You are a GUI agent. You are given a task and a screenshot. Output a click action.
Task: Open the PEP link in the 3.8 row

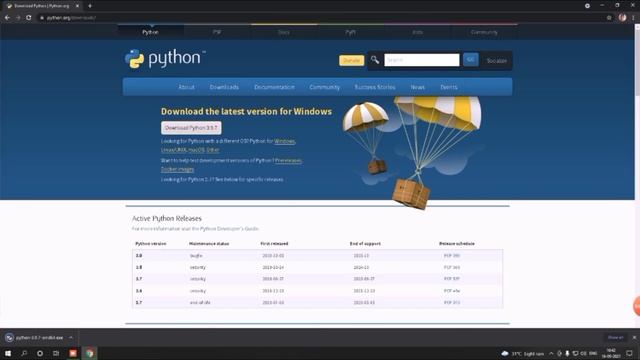coord(451,267)
